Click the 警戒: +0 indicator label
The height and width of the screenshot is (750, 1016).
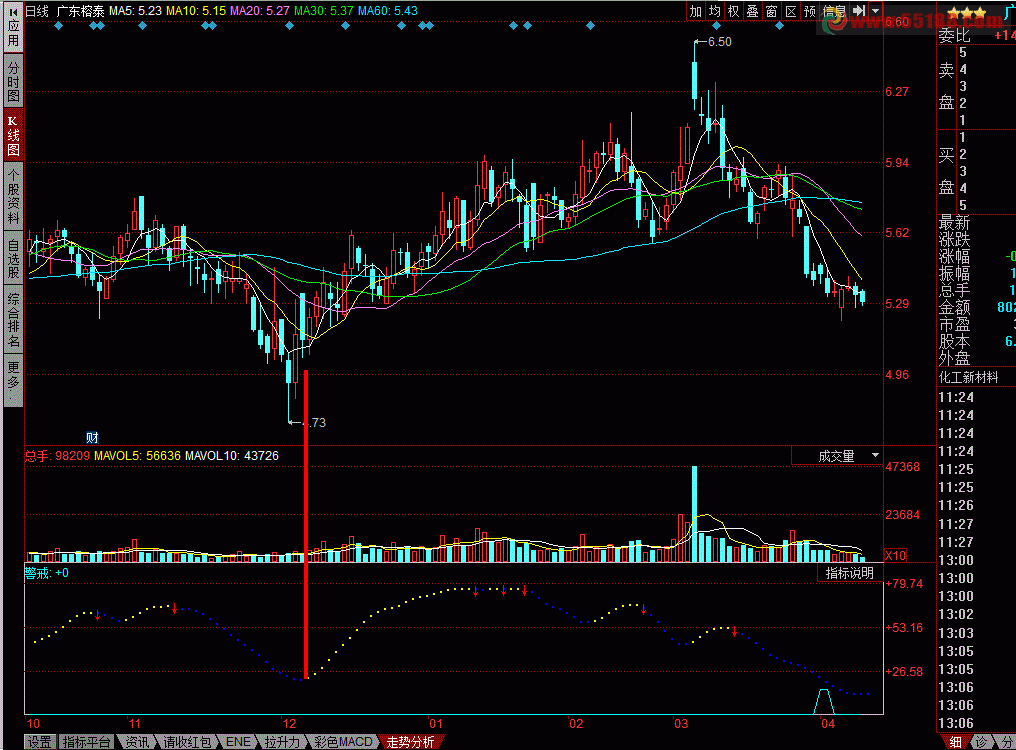pyautogui.click(x=47, y=573)
